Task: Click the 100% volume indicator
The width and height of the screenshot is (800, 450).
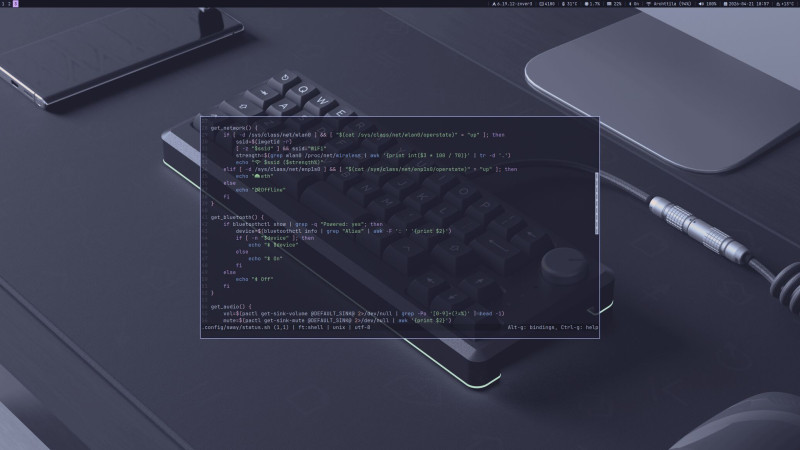Action: (708, 4)
